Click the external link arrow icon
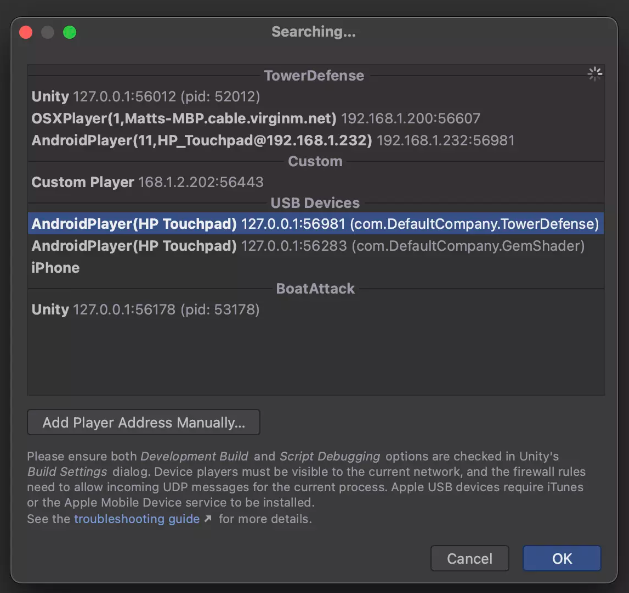 (x=207, y=519)
